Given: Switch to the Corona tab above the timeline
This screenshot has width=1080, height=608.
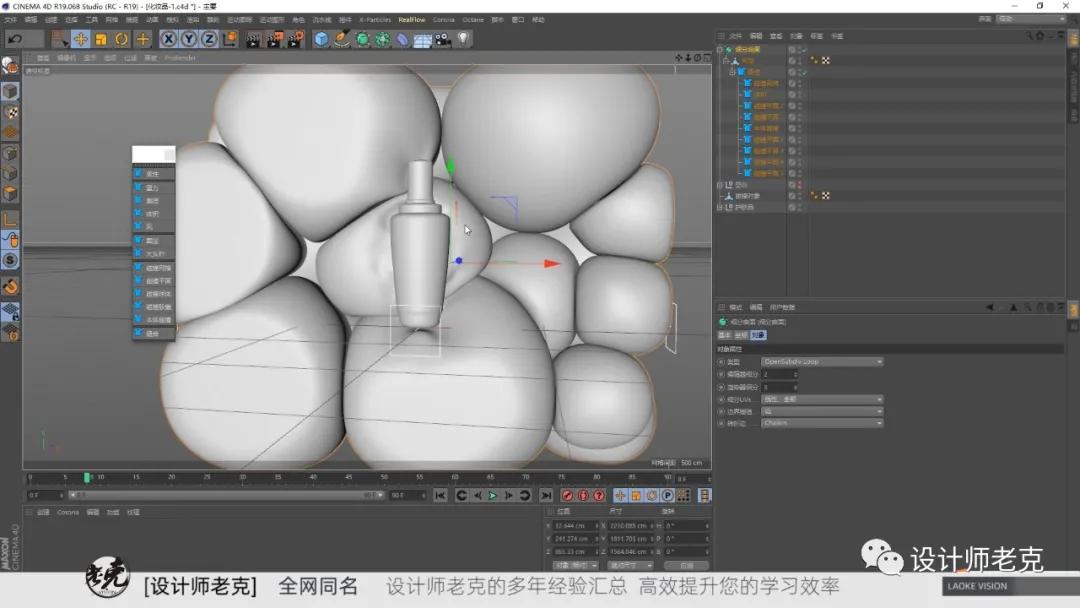Looking at the screenshot, I should point(68,512).
